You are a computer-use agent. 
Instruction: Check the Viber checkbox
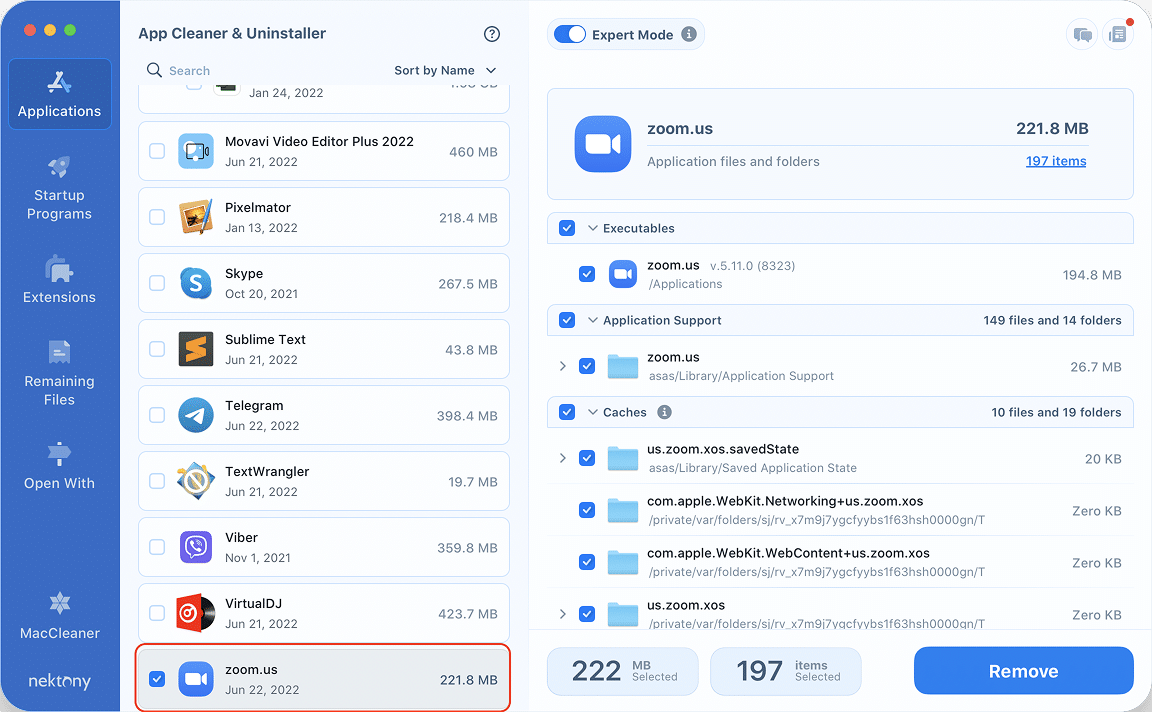tap(157, 547)
